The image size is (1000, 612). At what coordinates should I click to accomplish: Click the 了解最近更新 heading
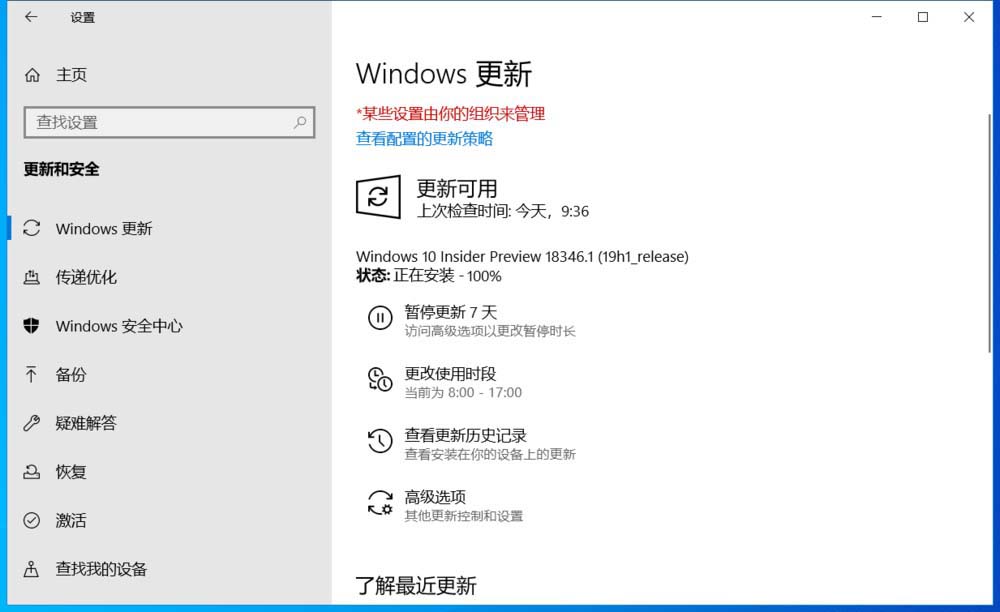(416, 585)
